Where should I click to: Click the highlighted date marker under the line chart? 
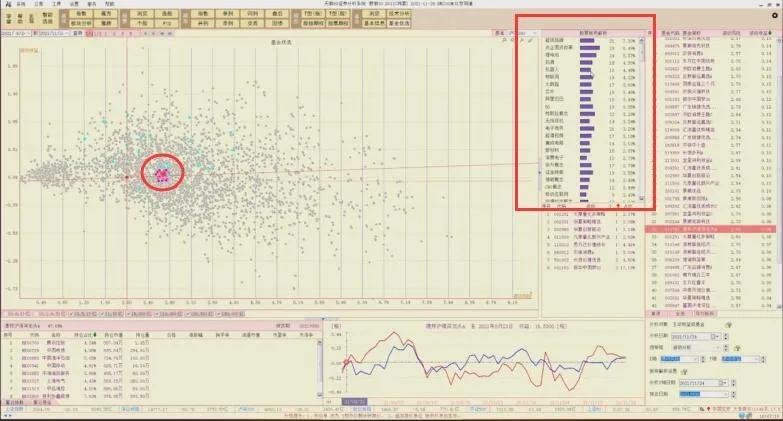pyautogui.click(x=354, y=402)
